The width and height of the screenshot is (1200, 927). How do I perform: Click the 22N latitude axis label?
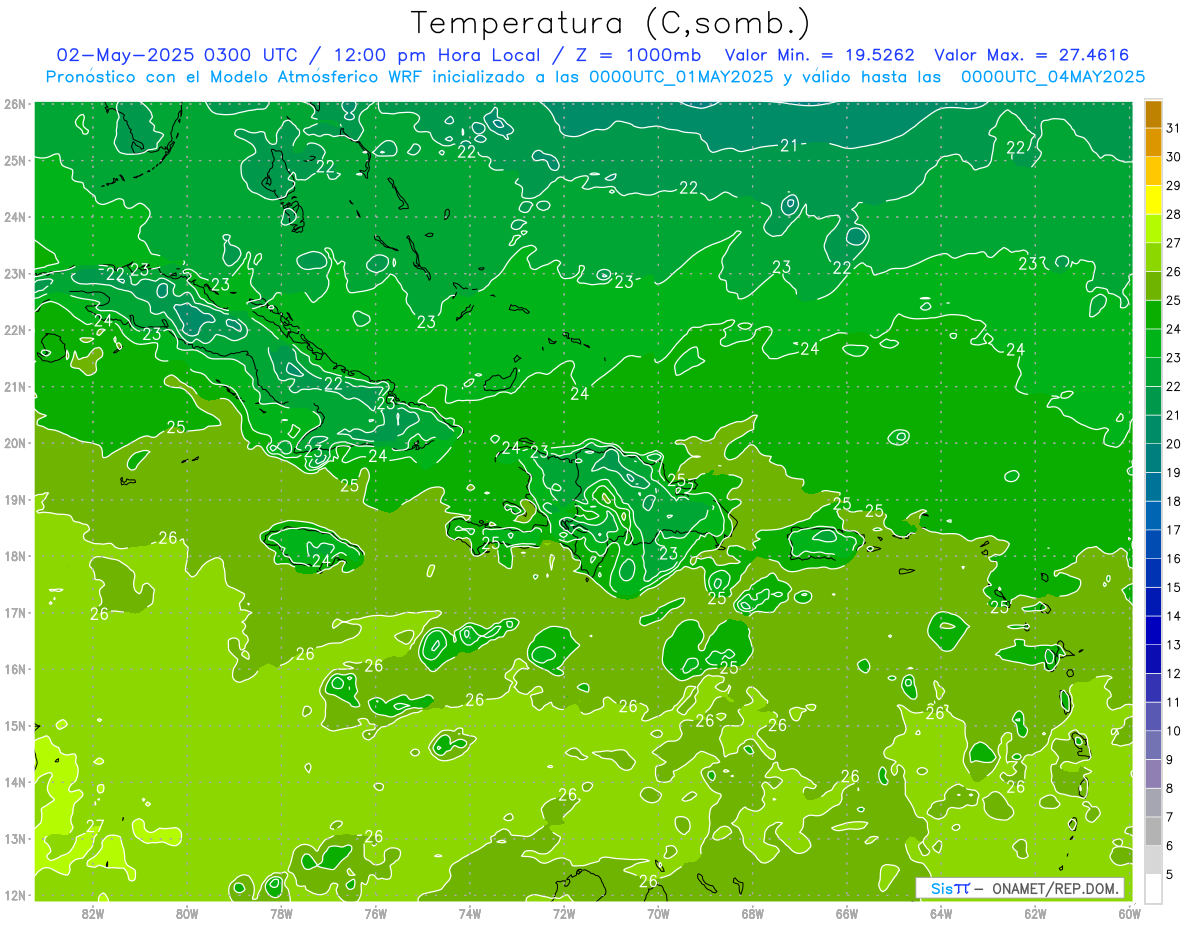pos(14,330)
